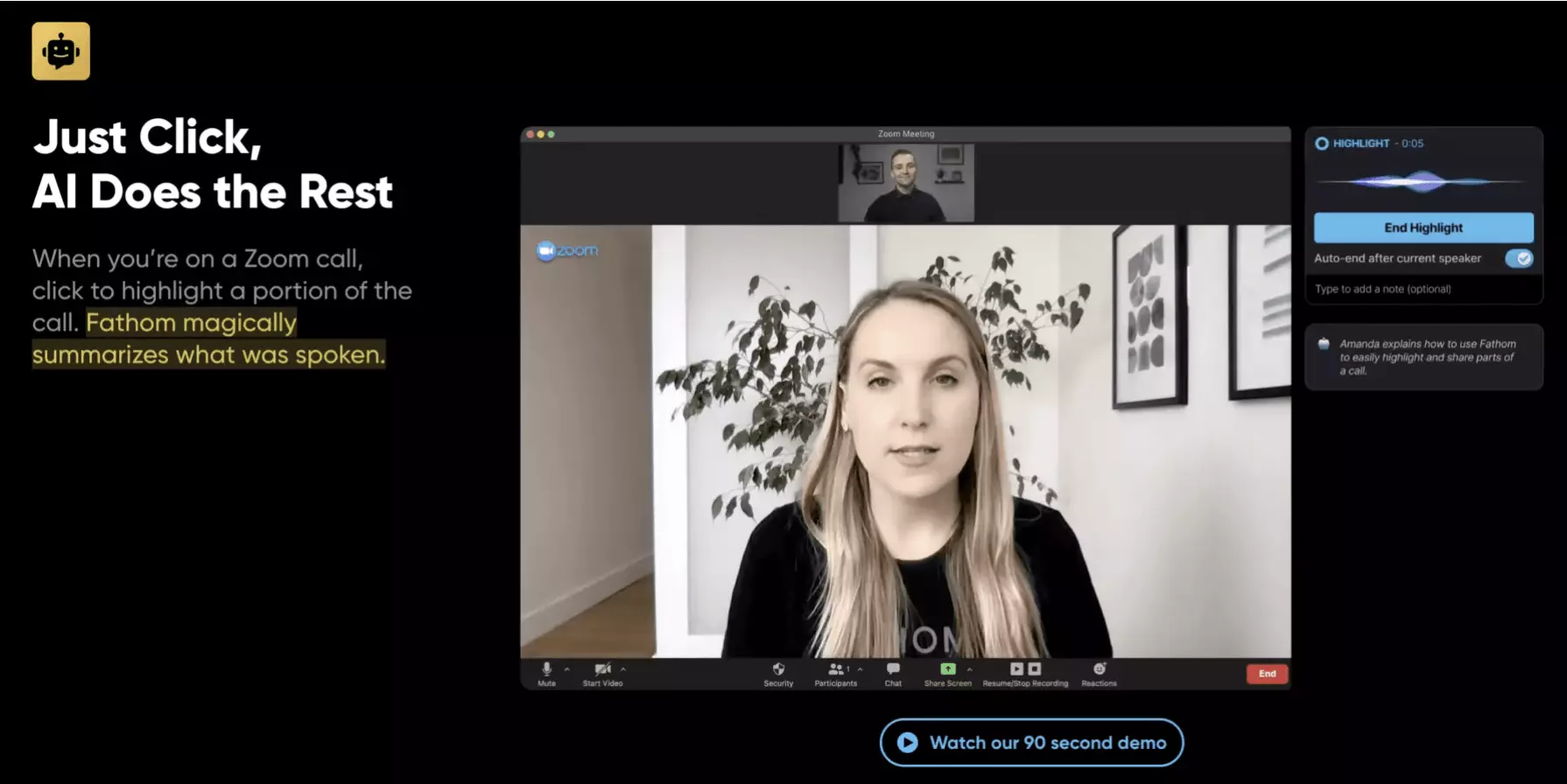
Task: Toggle Auto-end after current speaker
Action: coord(1519,258)
